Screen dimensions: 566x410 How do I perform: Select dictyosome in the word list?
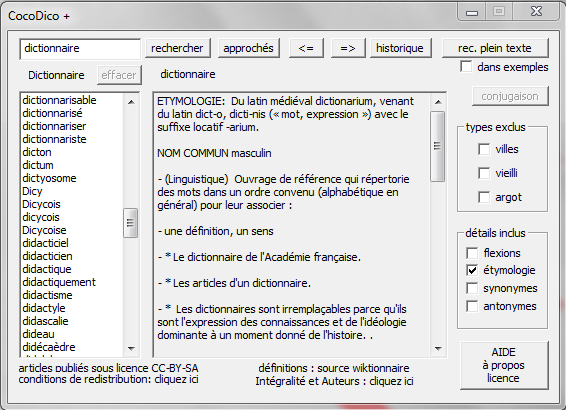(49, 178)
